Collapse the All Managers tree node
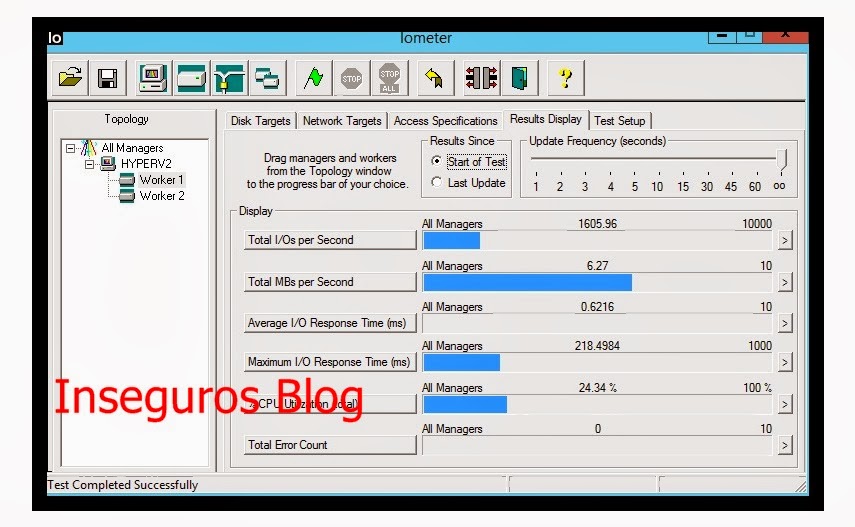This screenshot has width=855, height=527. click(x=71, y=148)
